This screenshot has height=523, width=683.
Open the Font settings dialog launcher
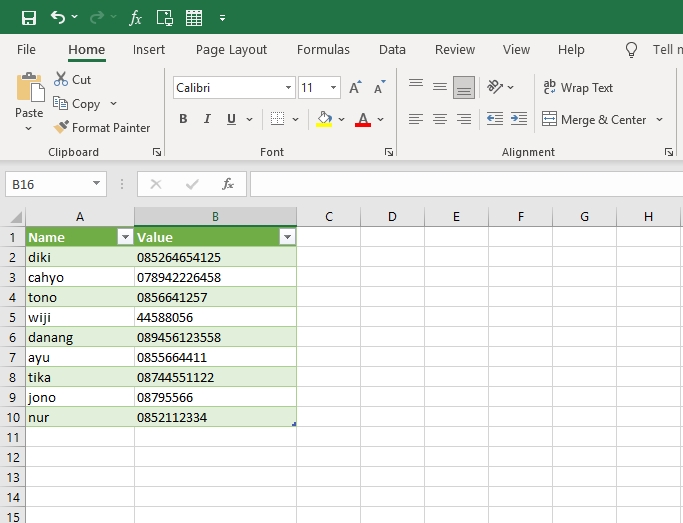click(389, 152)
